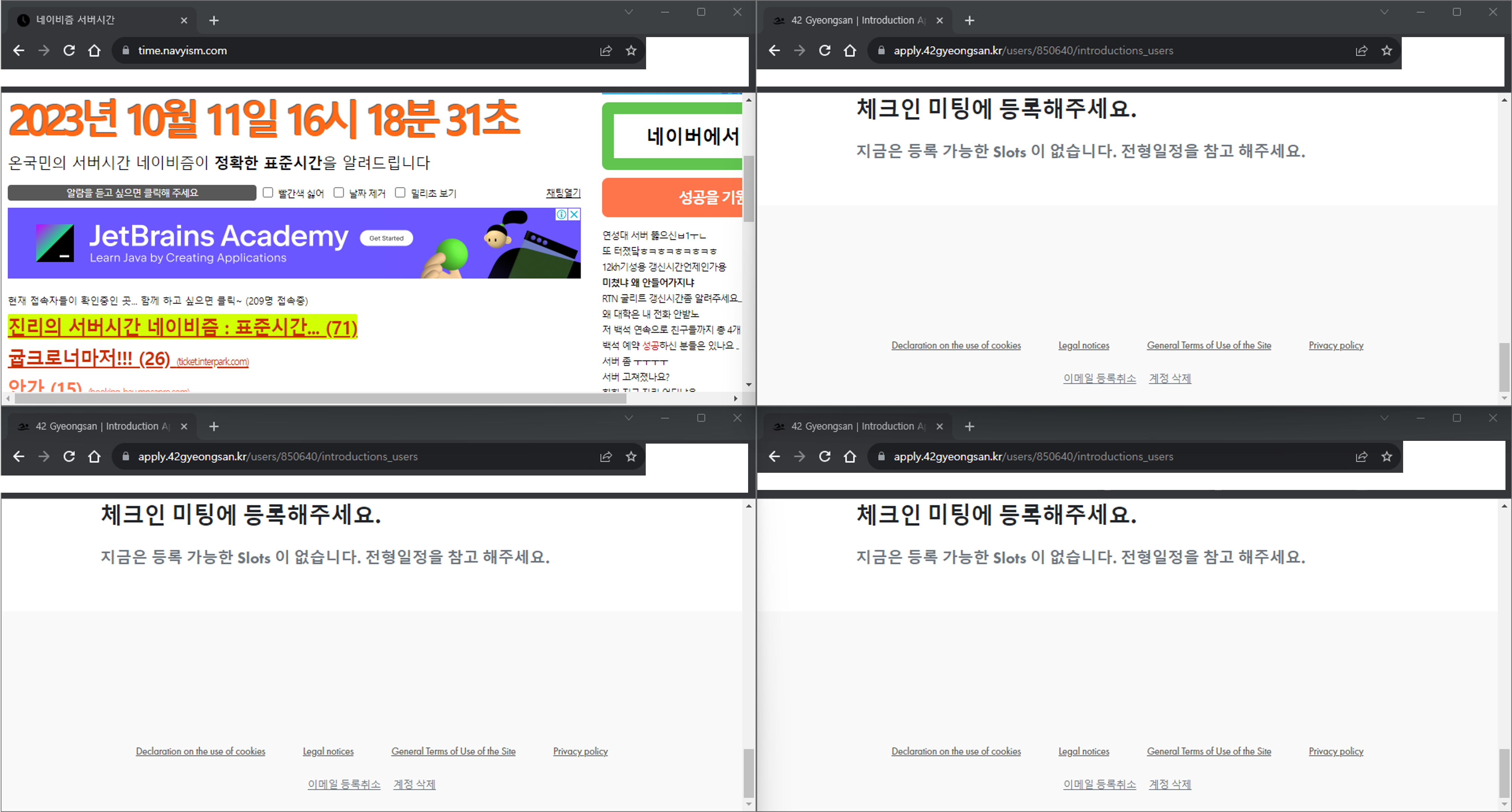Screen dimensions: 1512x812
Task: Reload the time.navyism.com page
Action: point(69,50)
